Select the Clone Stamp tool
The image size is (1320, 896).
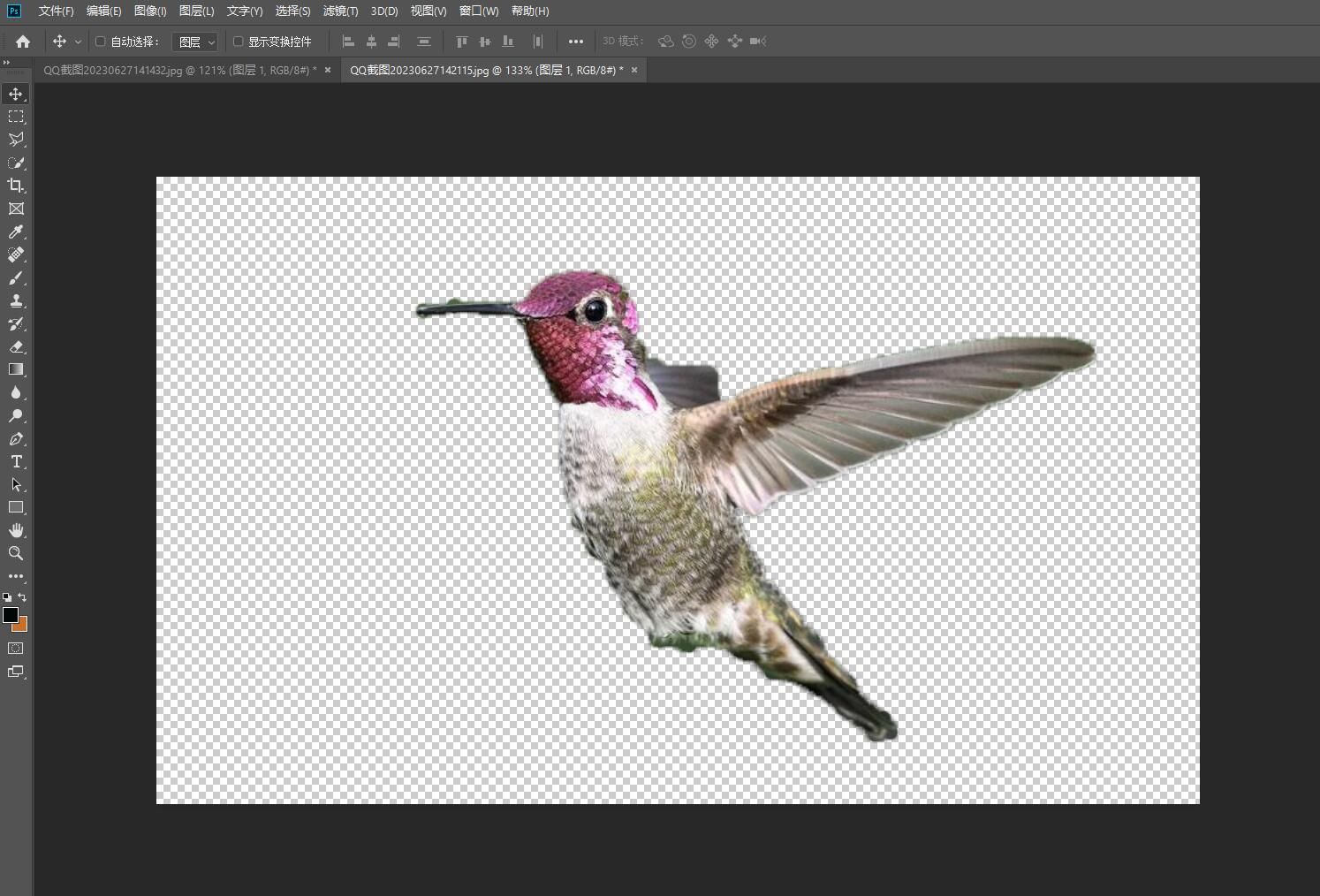tap(16, 301)
